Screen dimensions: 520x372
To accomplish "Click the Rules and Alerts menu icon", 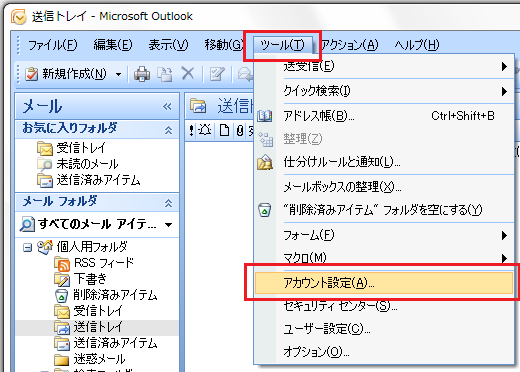I will click(265, 162).
